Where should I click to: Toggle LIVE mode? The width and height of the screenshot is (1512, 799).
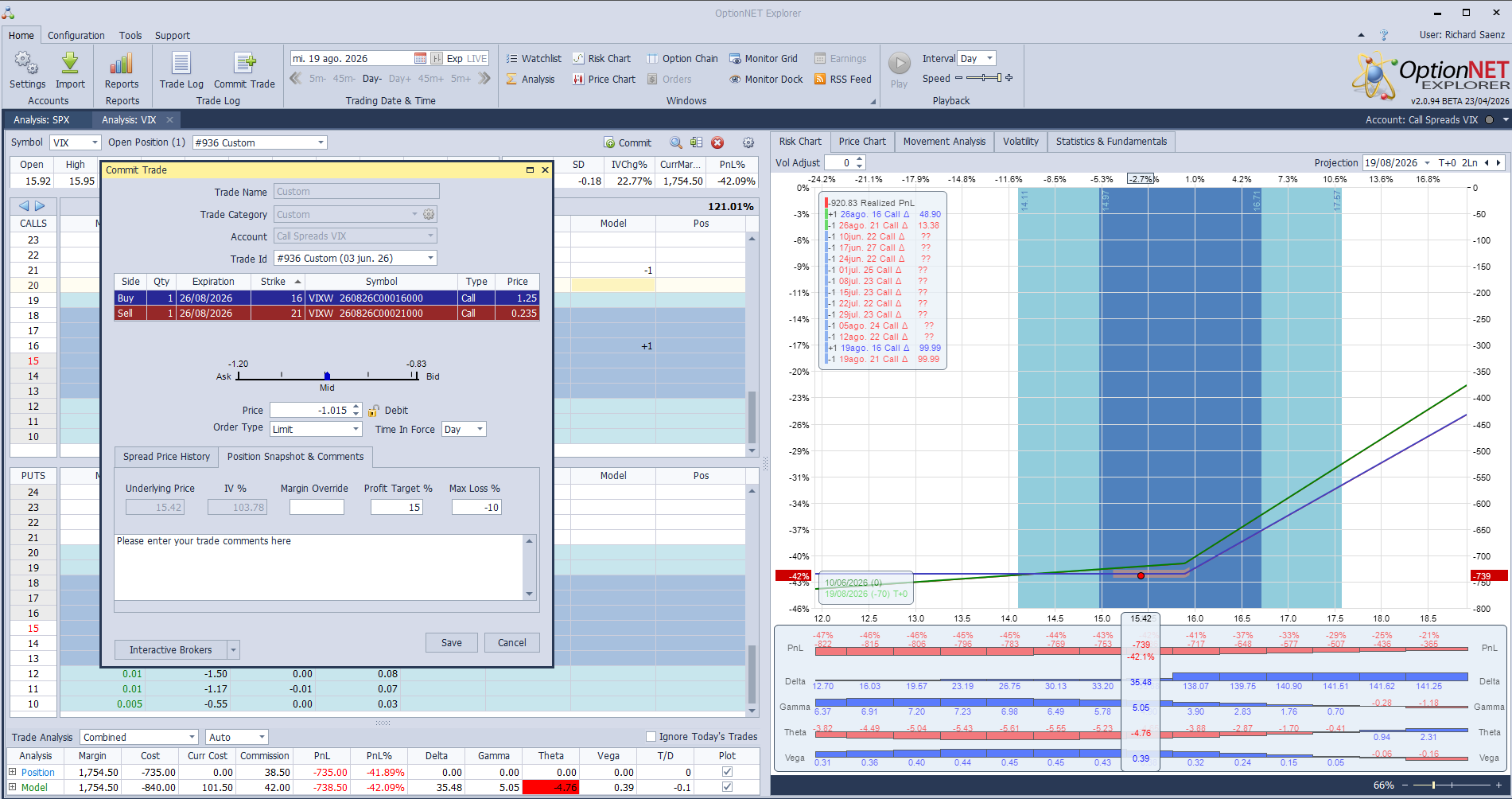[477, 58]
